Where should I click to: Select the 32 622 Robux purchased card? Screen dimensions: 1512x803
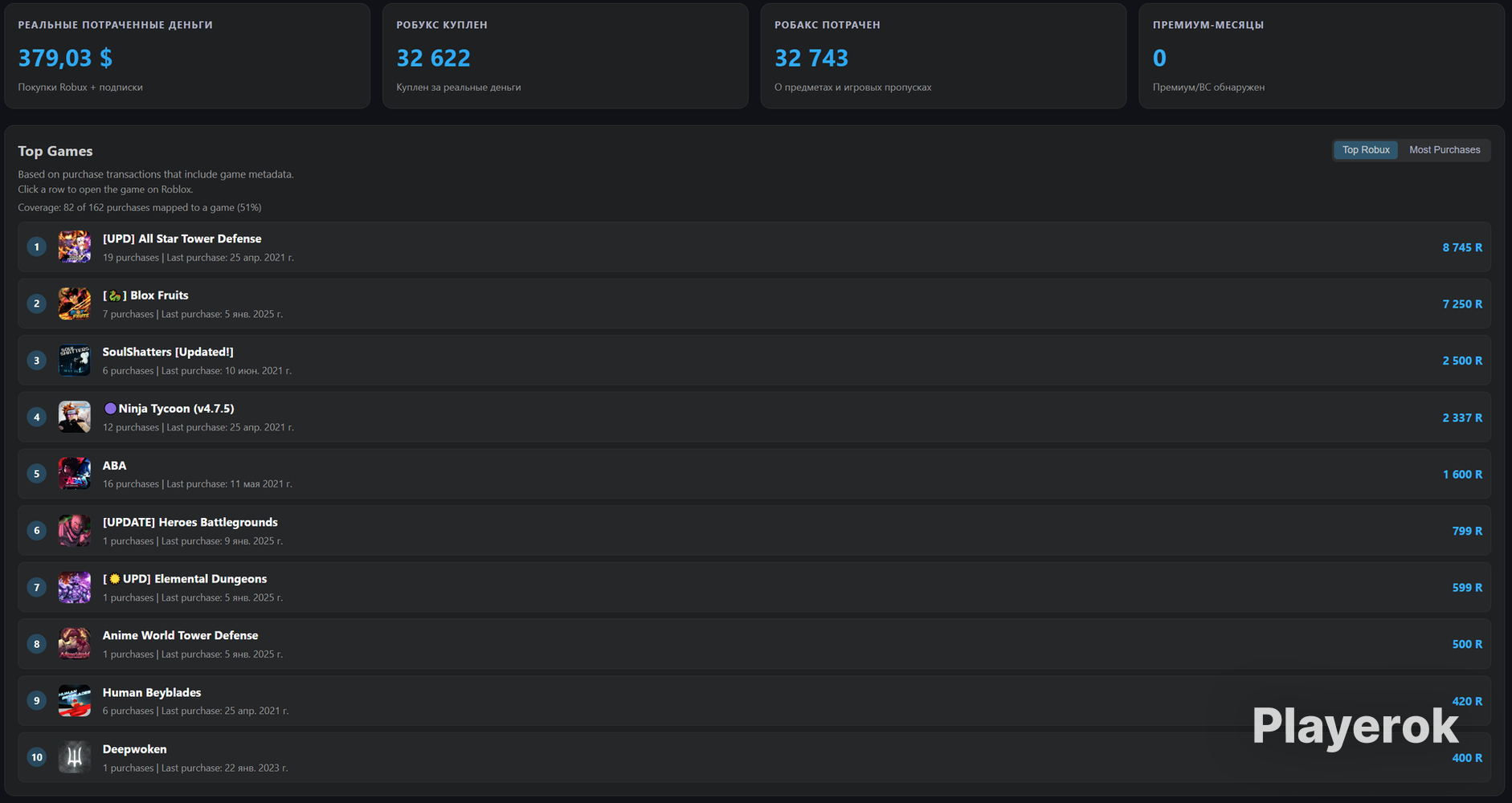click(x=566, y=55)
